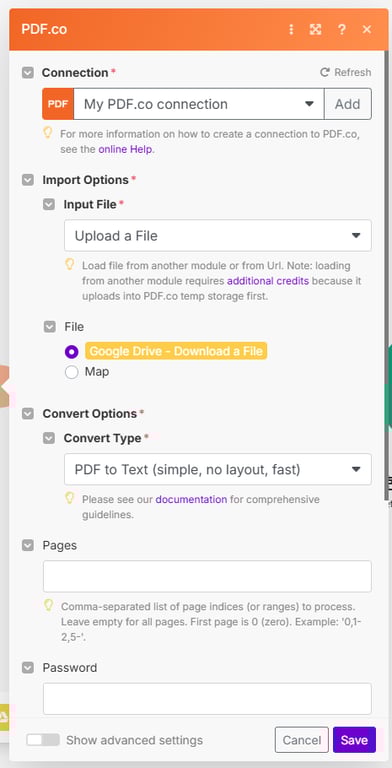The image size is (392, 768).
Task: Open the PDF to Text convert type dropdown
Action: point(218,469)
